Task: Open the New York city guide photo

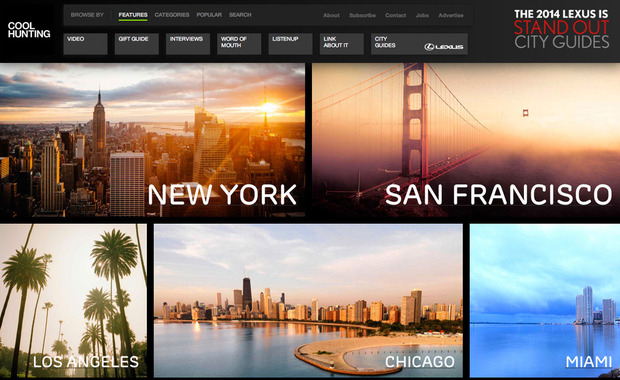Action: pyautogui.click(x=152, y=140)
